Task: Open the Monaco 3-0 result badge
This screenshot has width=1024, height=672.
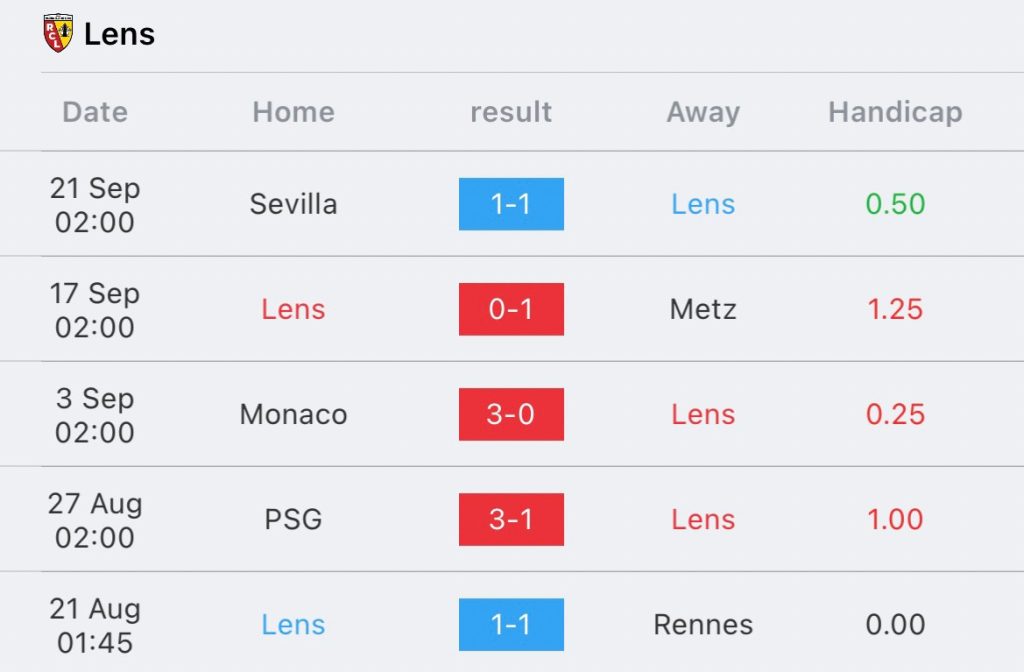Action: coord(511,414)
